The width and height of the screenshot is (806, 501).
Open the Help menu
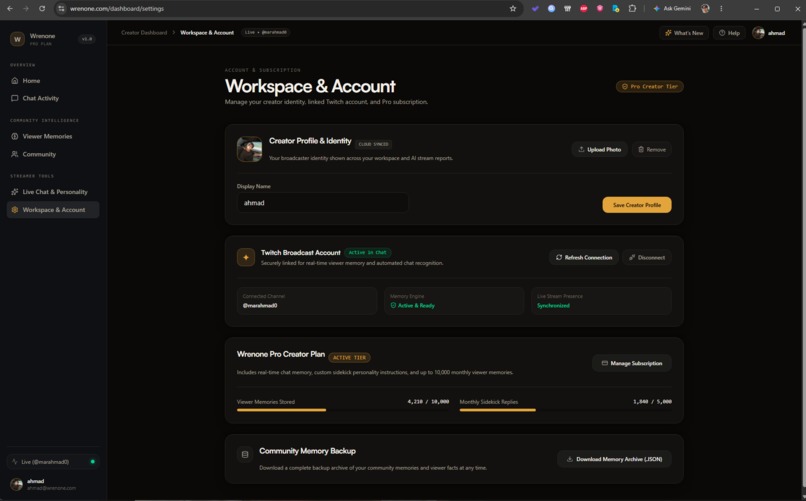point(729,33)
